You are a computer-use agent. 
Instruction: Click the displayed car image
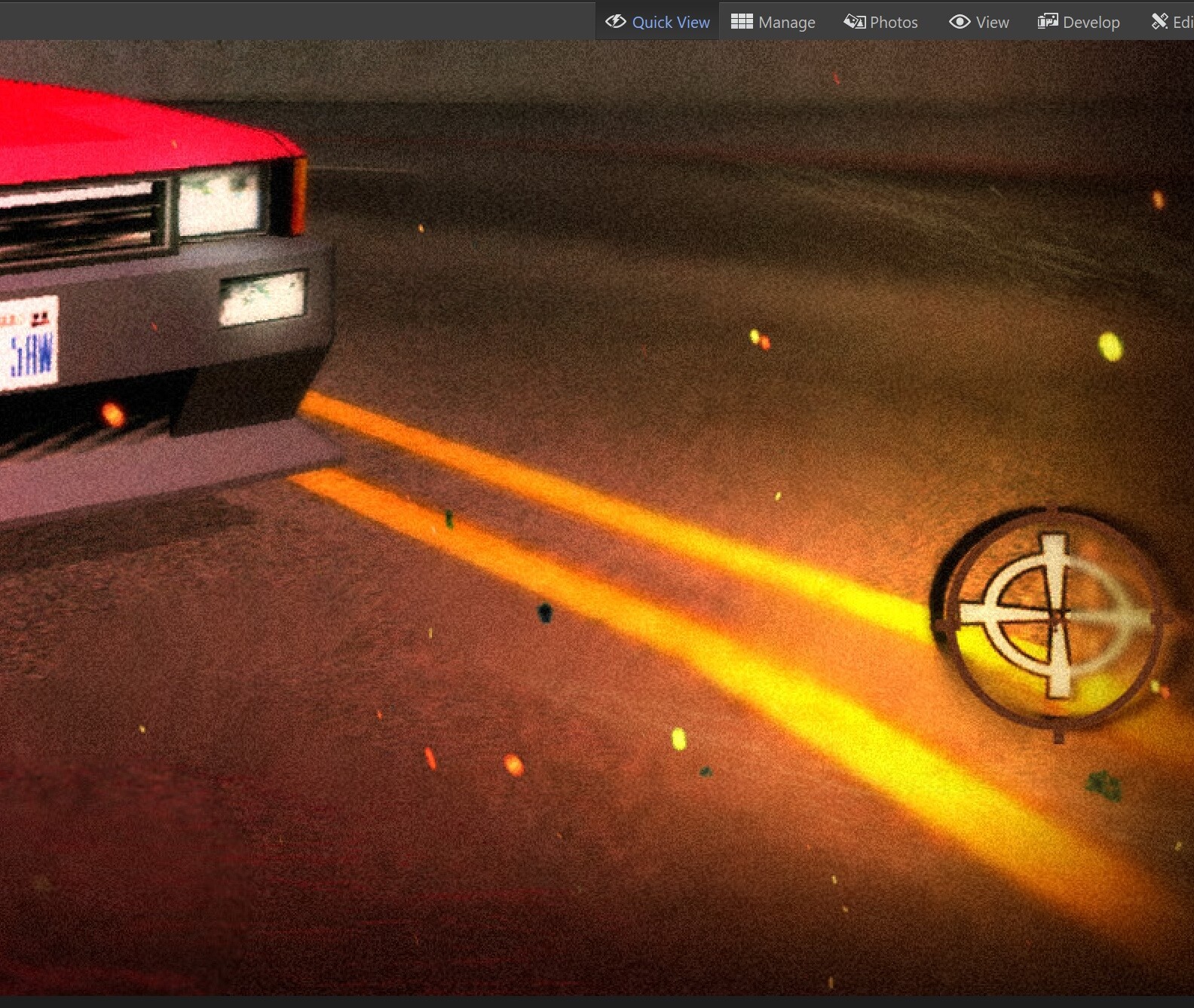pyautogui.click(x=597, y=518)
